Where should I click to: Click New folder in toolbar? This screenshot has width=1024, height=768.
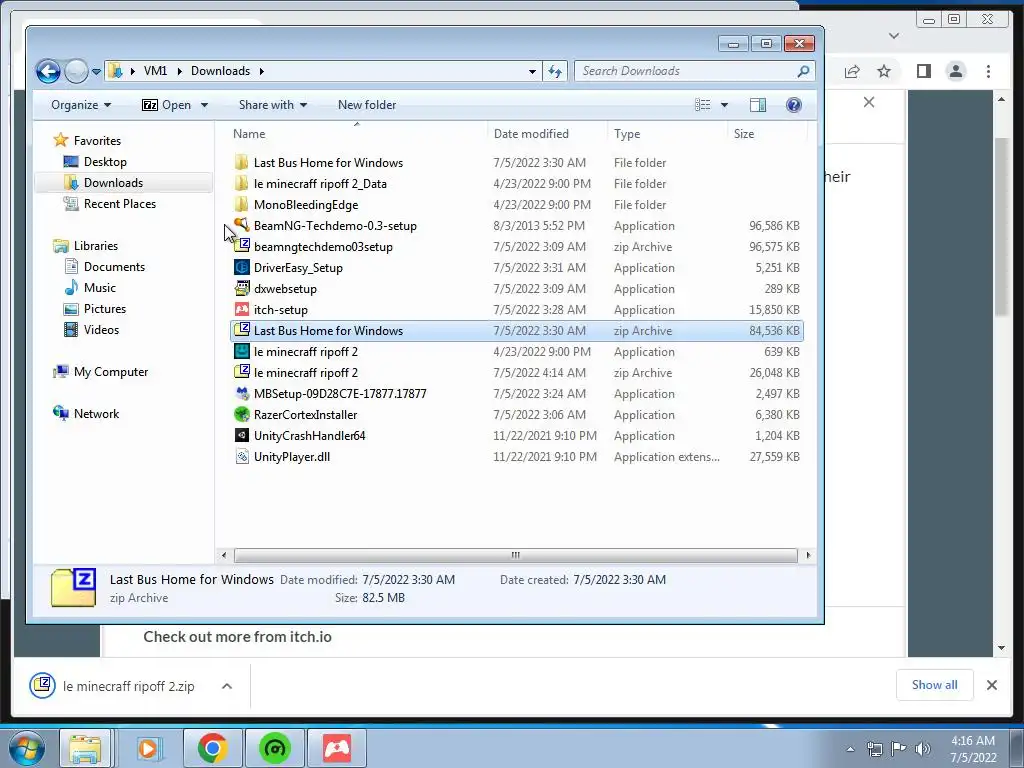click(366, 105)
